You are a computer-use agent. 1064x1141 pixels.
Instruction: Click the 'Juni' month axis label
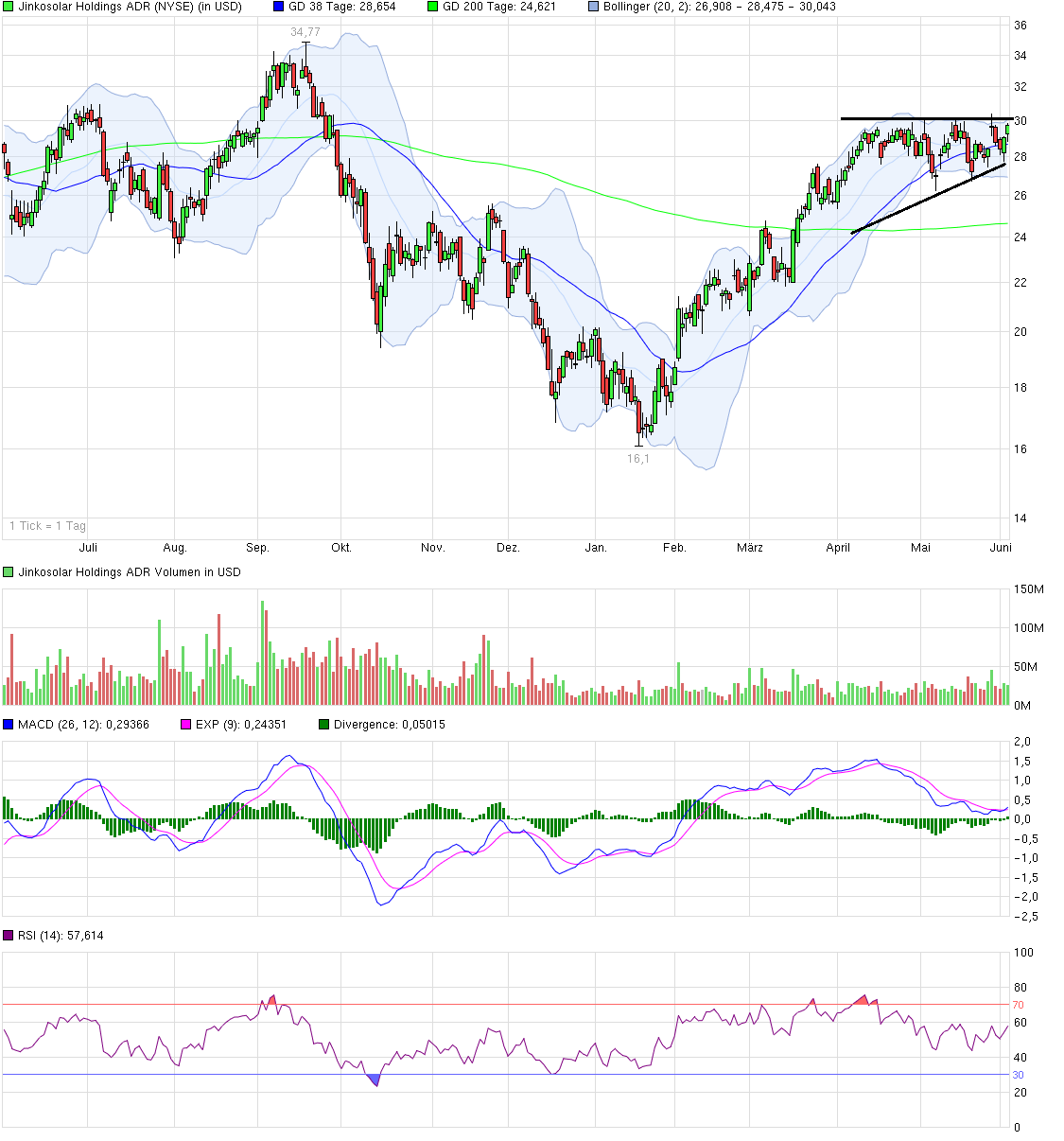coord(1001,548)
